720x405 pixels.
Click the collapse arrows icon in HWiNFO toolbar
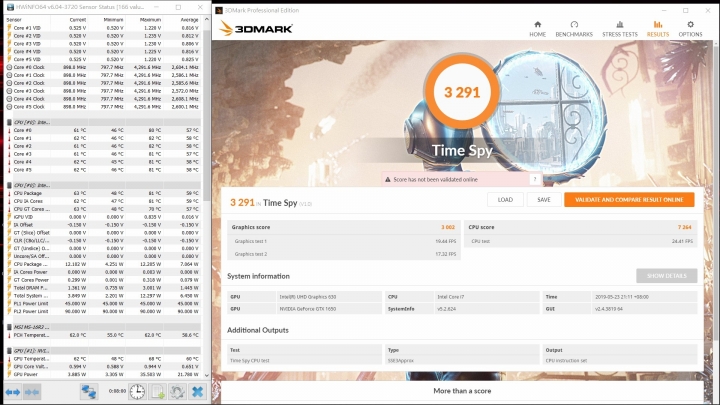tap(32, 392)
